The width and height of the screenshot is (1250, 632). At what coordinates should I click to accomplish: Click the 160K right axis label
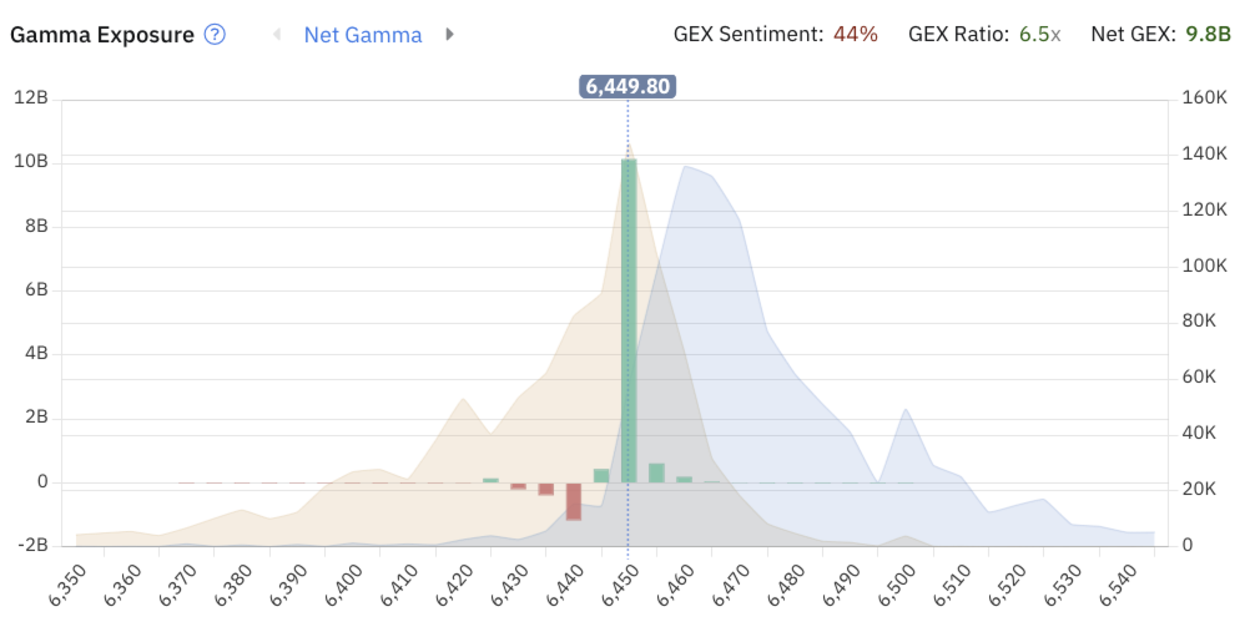1204,98
